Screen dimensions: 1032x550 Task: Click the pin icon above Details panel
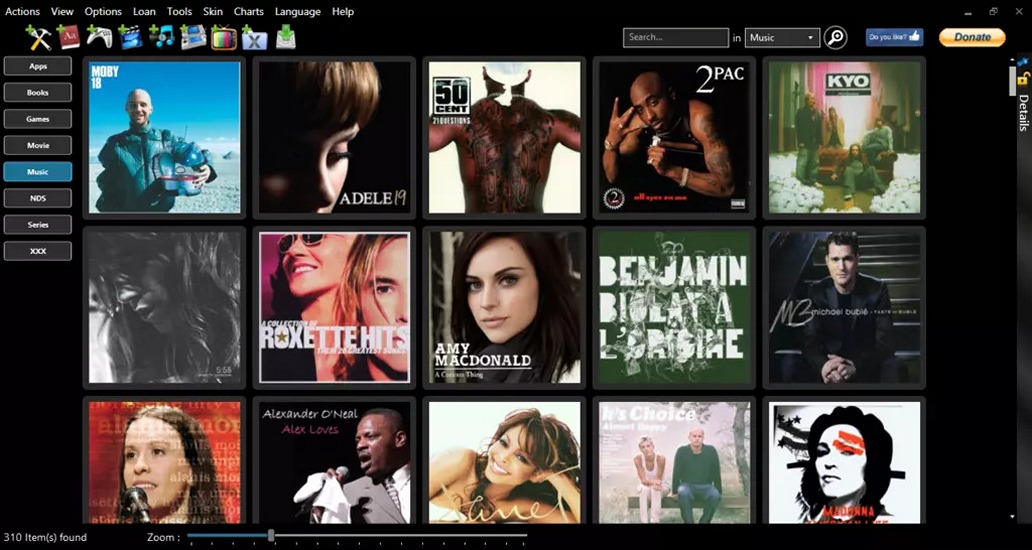1022,61
